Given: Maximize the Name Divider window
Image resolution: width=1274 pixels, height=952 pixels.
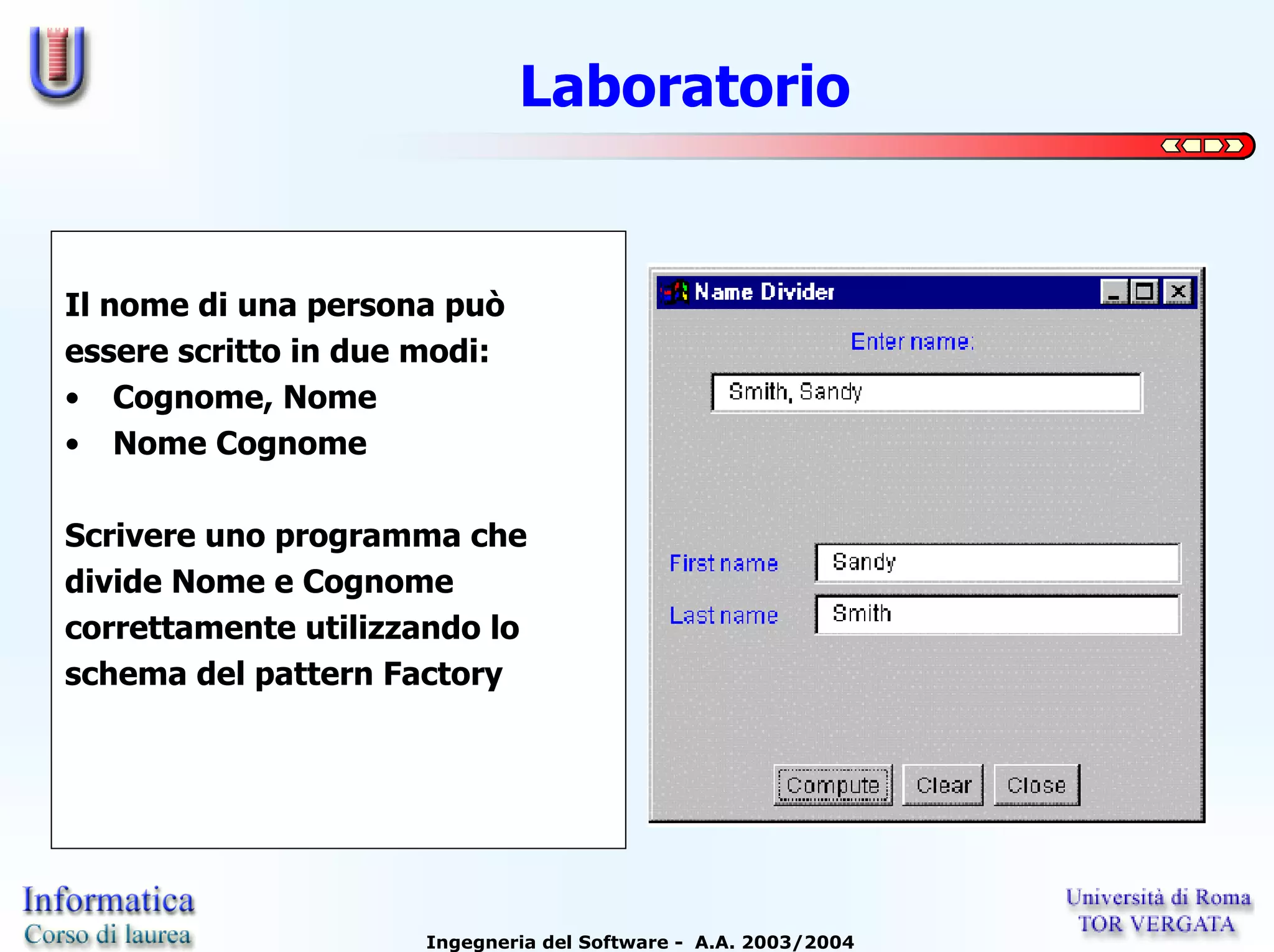Looking at the screenshot, I should click(x=1144, y=292).
